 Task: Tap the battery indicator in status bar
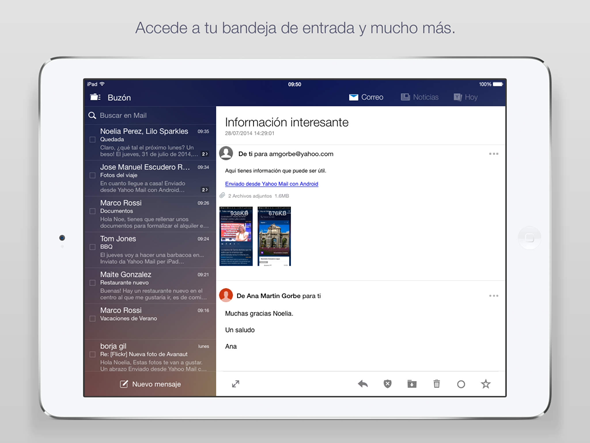click(x=498, y=84)
